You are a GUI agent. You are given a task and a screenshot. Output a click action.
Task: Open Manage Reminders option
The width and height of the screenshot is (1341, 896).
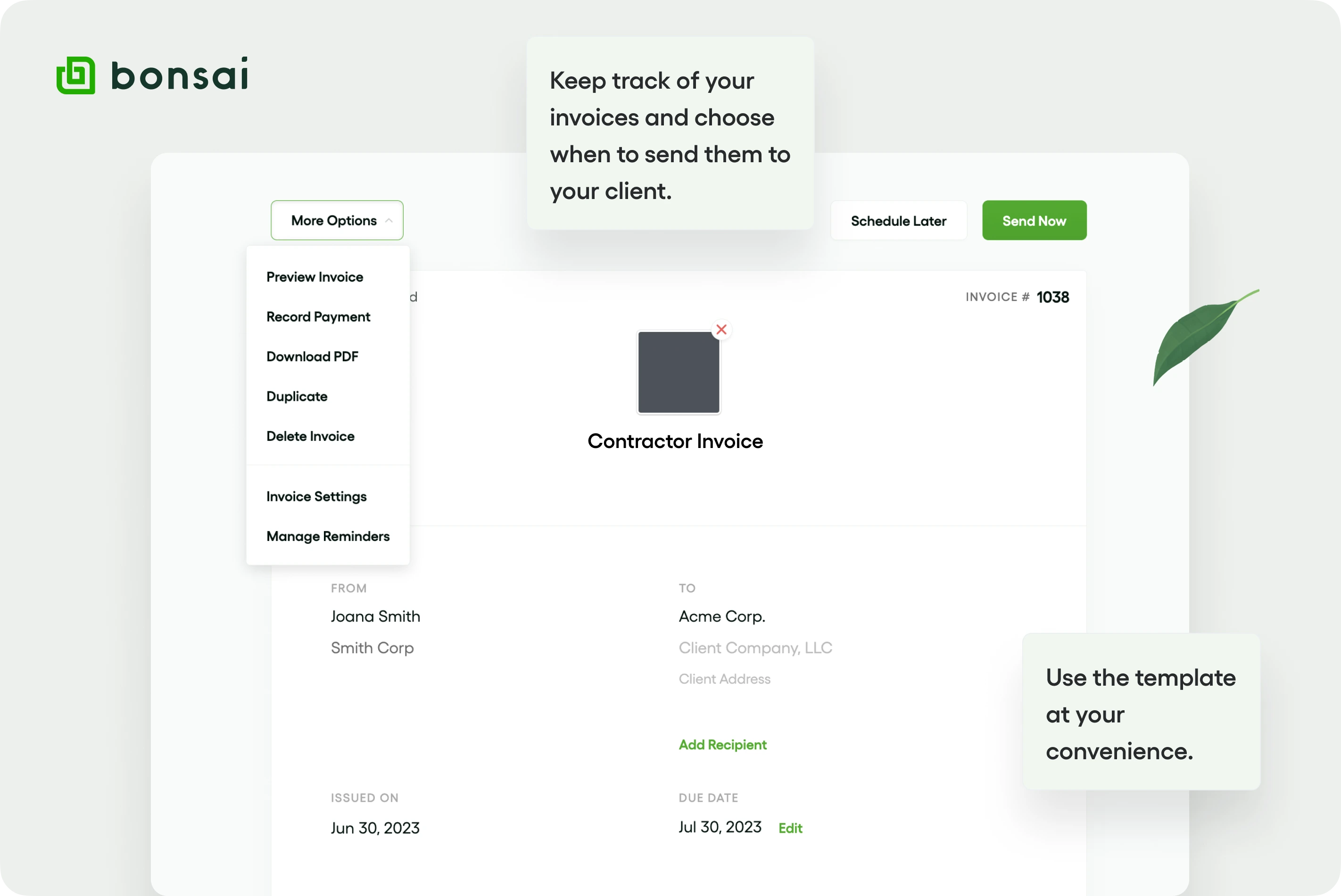[x=327, y=537]
